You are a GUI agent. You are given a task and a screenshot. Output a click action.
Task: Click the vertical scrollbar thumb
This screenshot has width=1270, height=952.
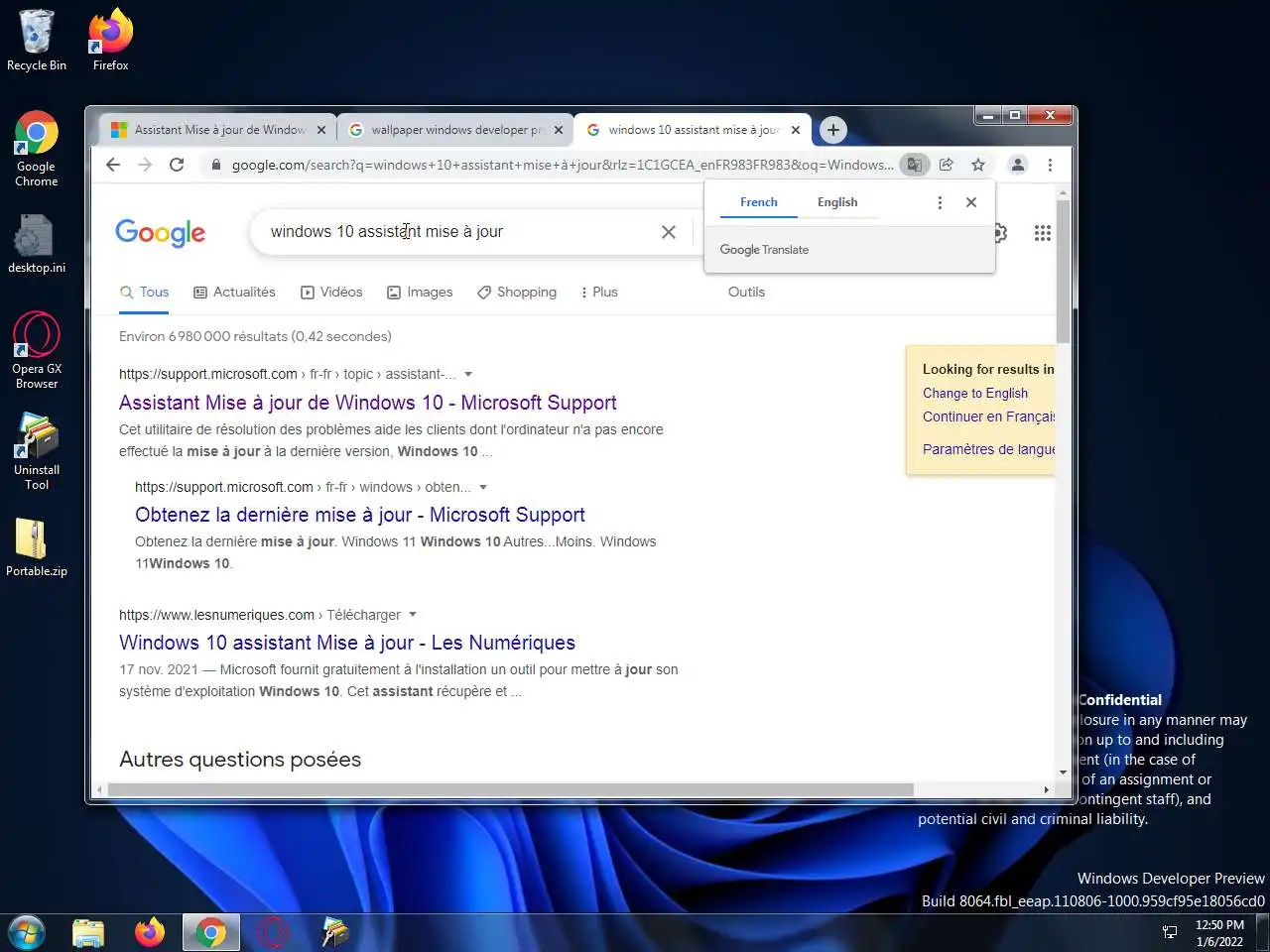[x=1064, y=271]
